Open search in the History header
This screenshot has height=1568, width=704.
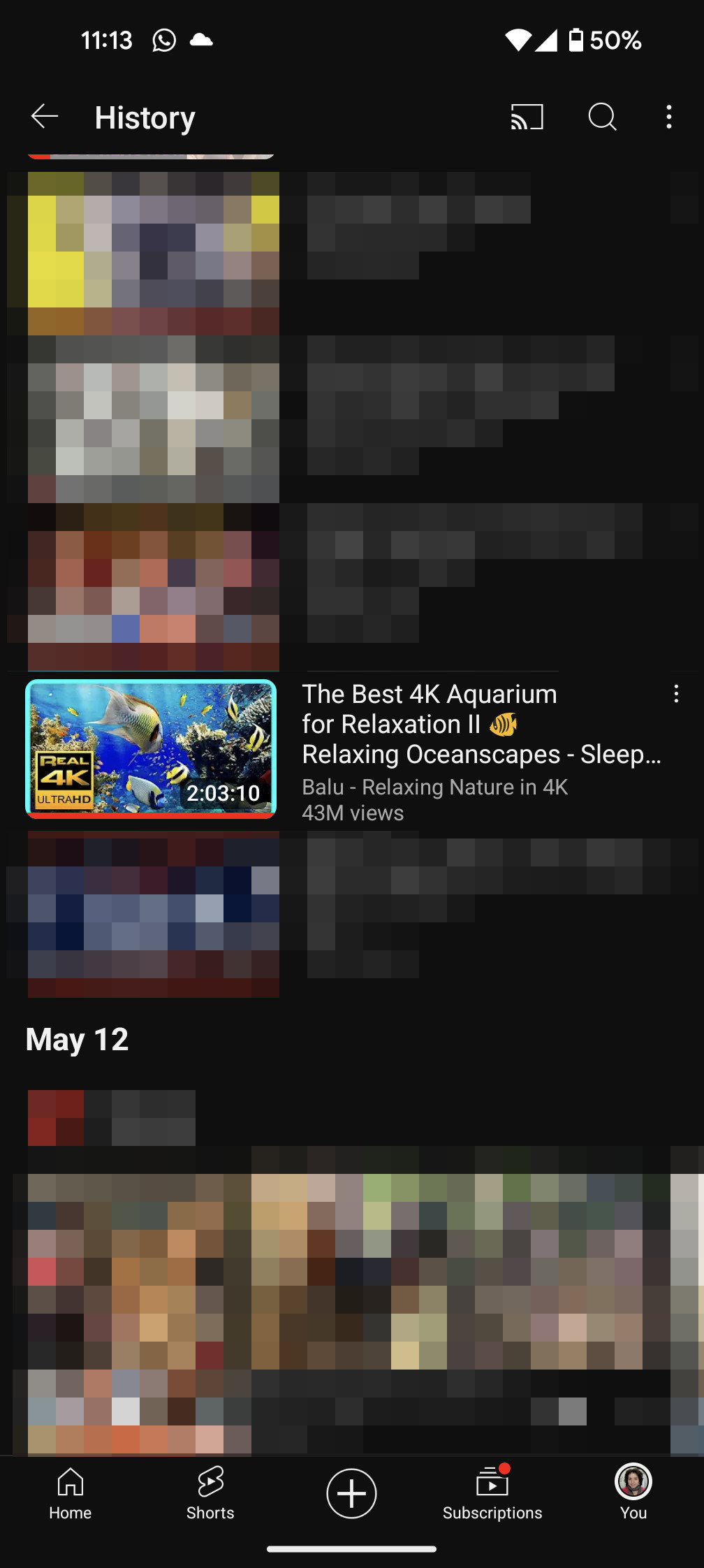[602, 117]
